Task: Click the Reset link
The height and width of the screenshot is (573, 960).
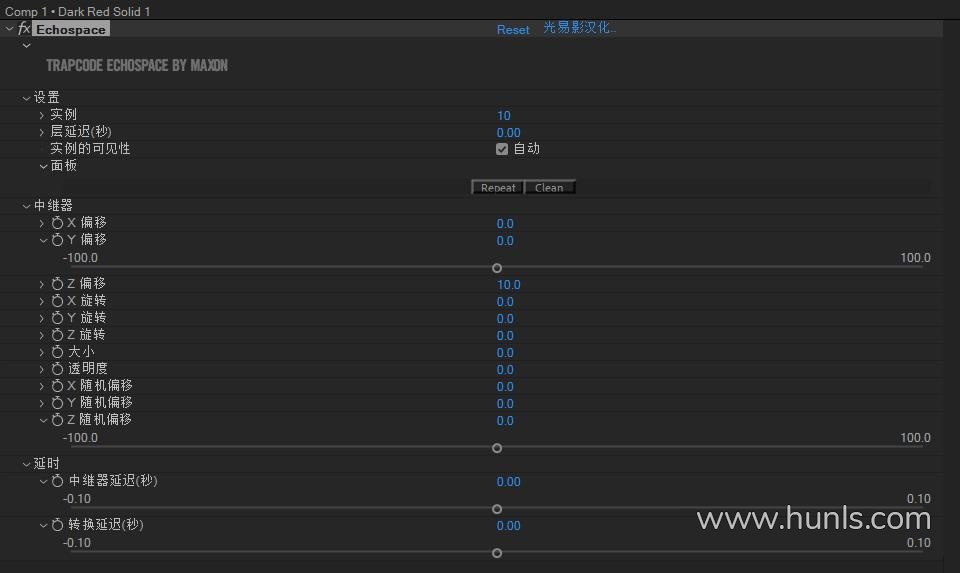Action: tap(513, 29)
